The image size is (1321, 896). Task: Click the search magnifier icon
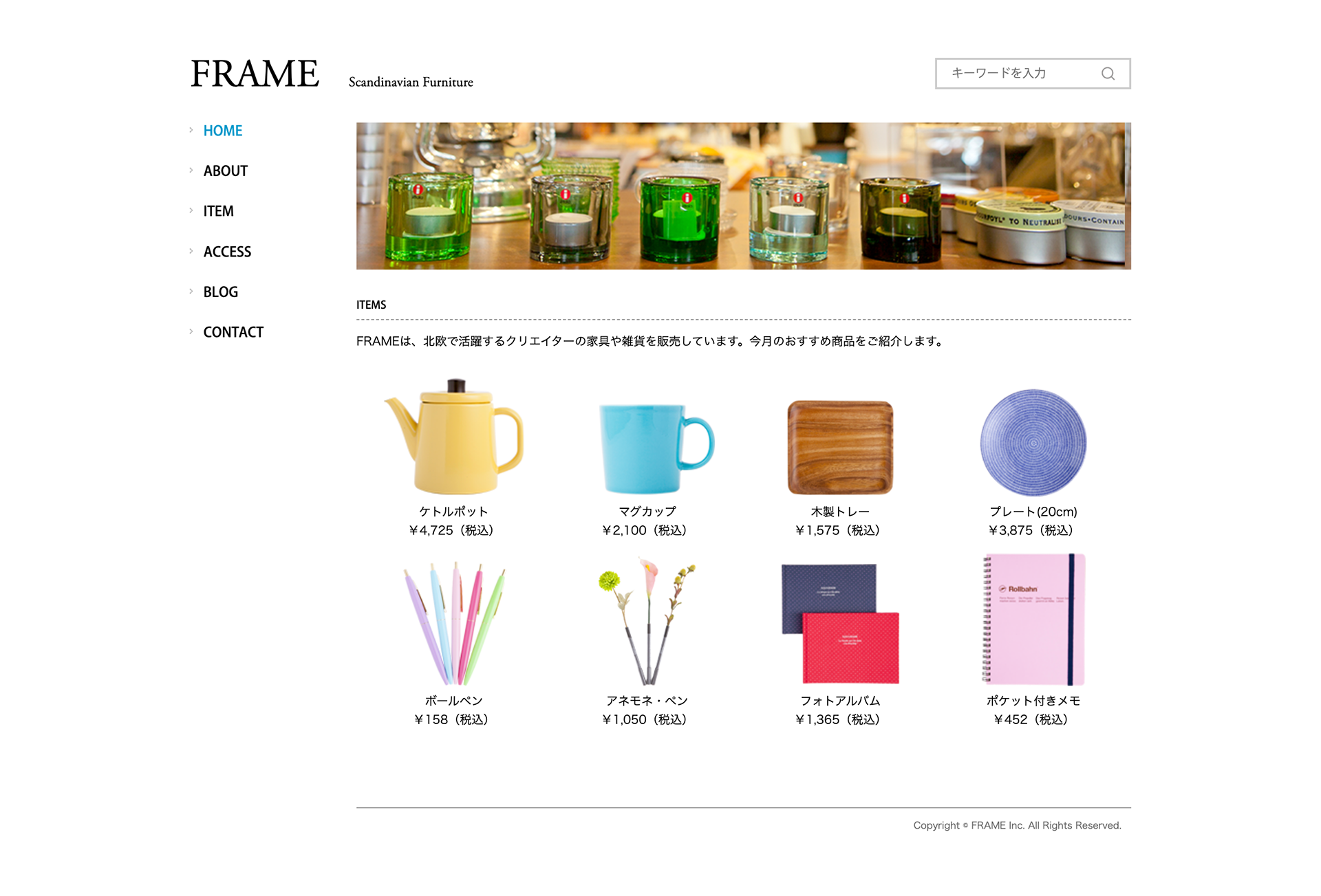click(1107, 74)
